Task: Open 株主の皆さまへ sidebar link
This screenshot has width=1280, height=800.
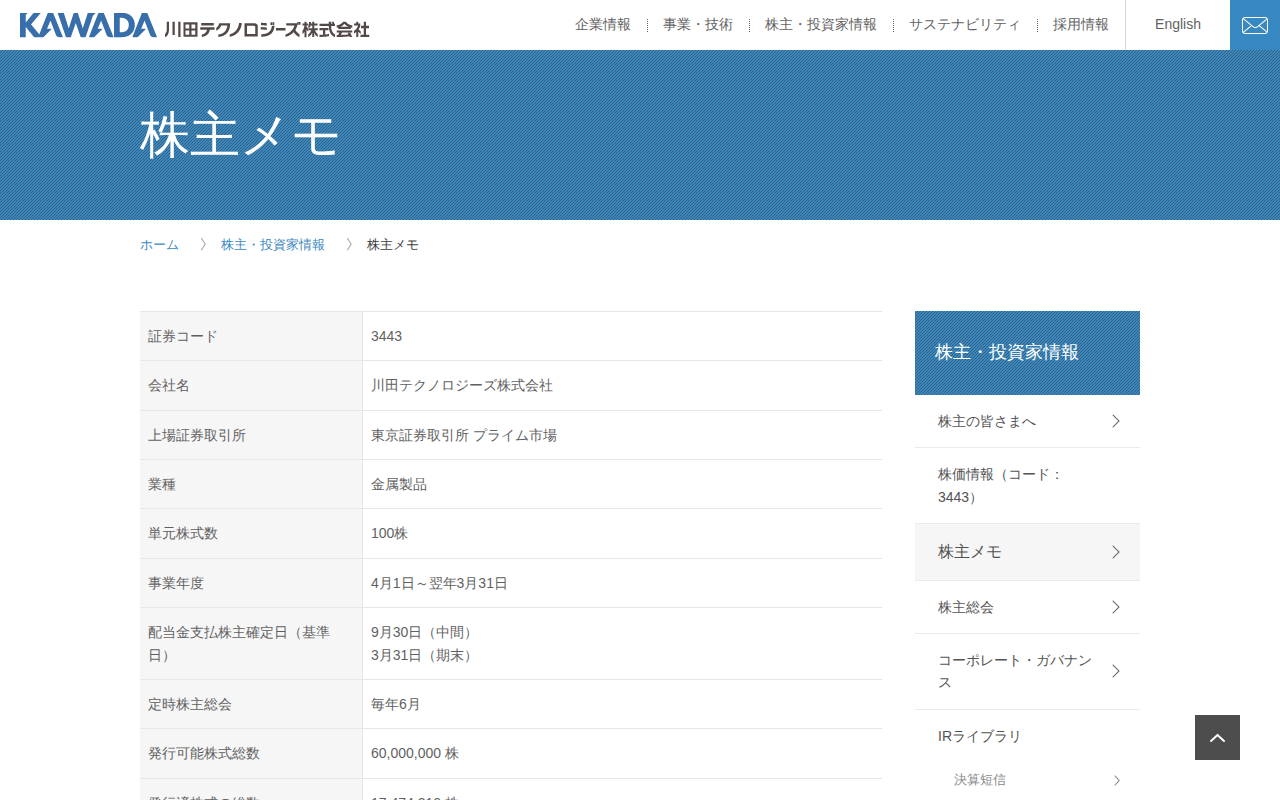Action: click(1027, 422)
